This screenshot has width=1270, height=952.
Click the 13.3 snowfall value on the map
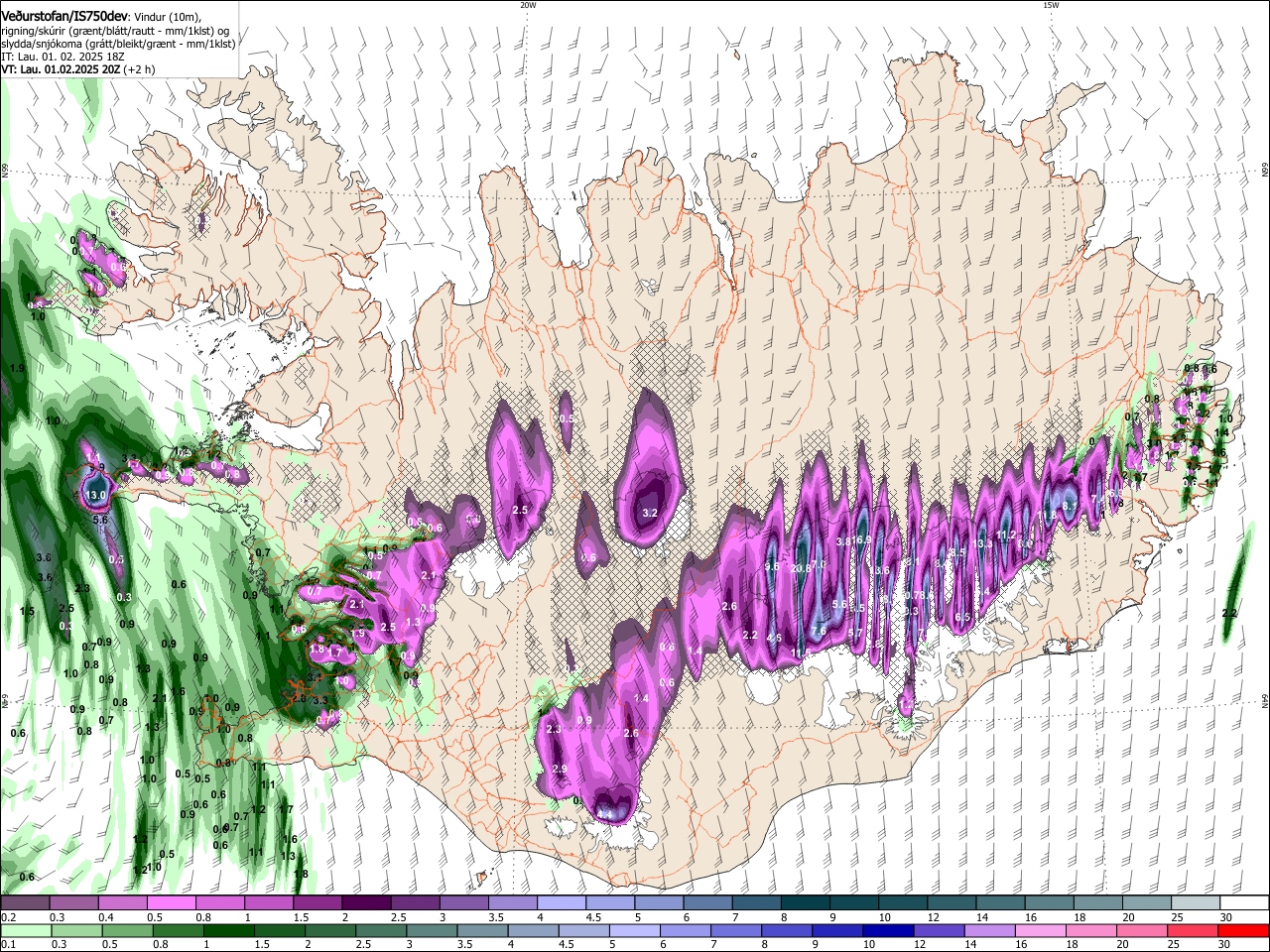coord(983,544)
